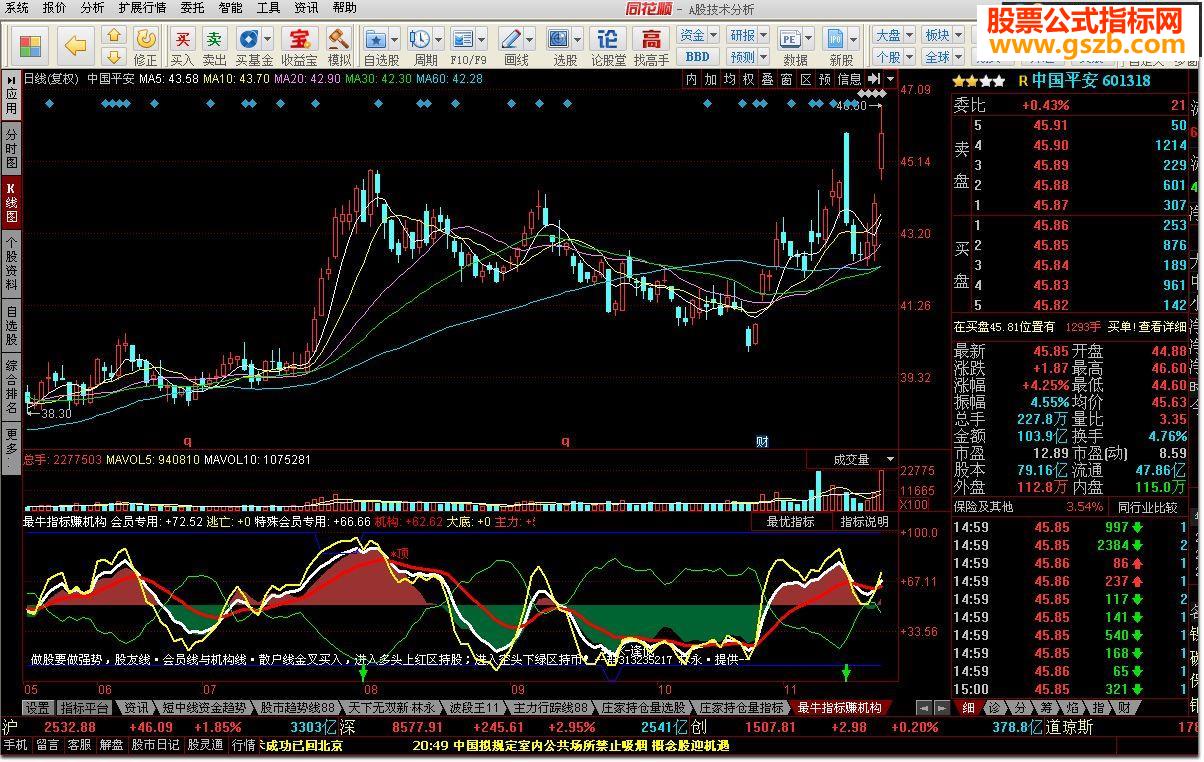
Task: Click the up arrow toolbar icon
Action: coord(114,37)
